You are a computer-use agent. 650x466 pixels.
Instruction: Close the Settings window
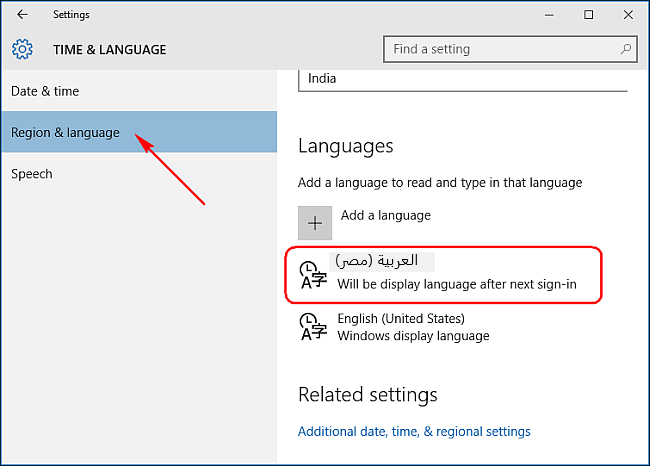(628, 15)
